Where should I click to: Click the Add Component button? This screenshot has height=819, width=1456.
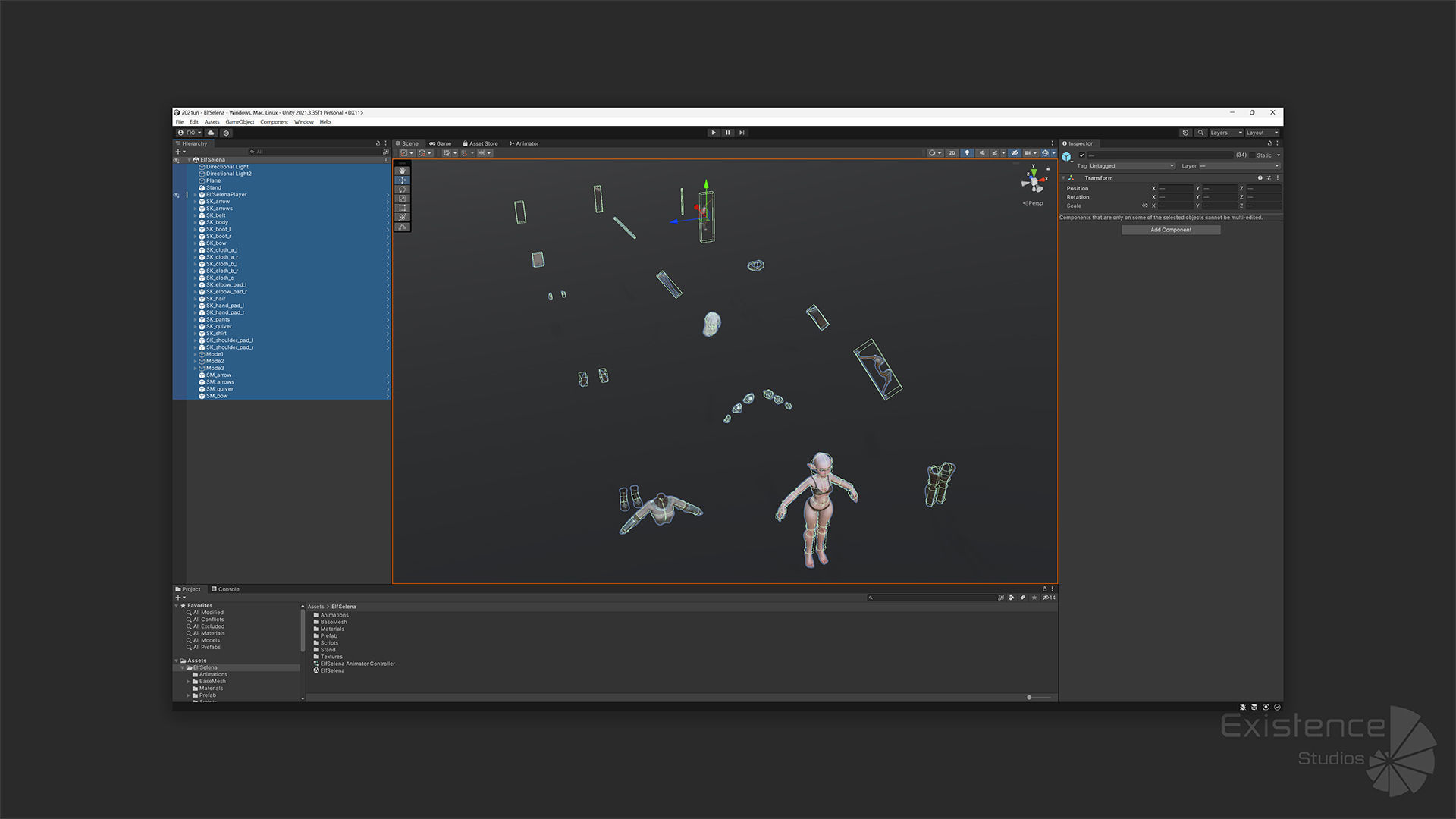pyautogui.click(x=1171, y=230)
